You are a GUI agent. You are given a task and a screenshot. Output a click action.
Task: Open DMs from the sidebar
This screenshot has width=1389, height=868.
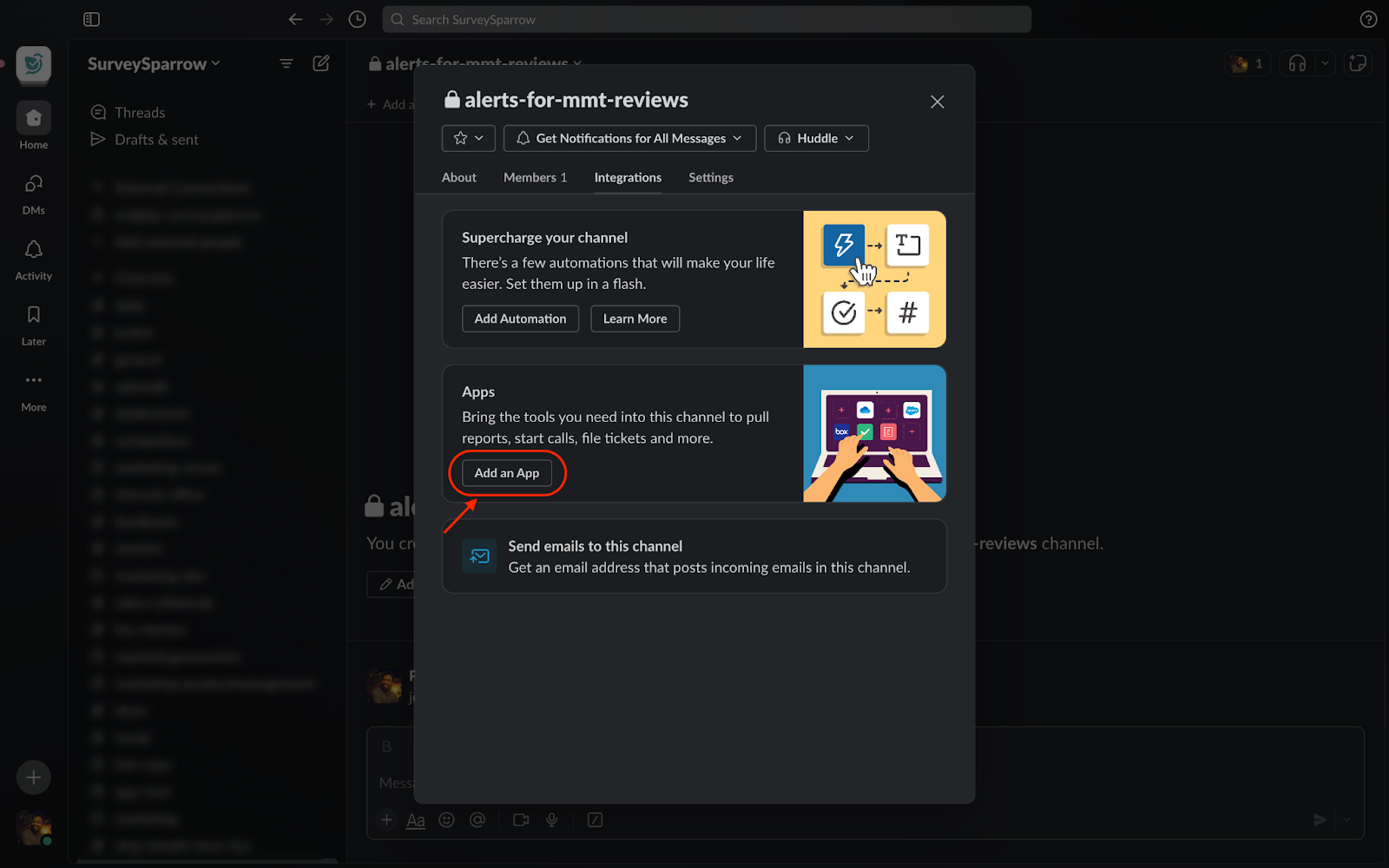pyautogui.click(x=33, y=185)
